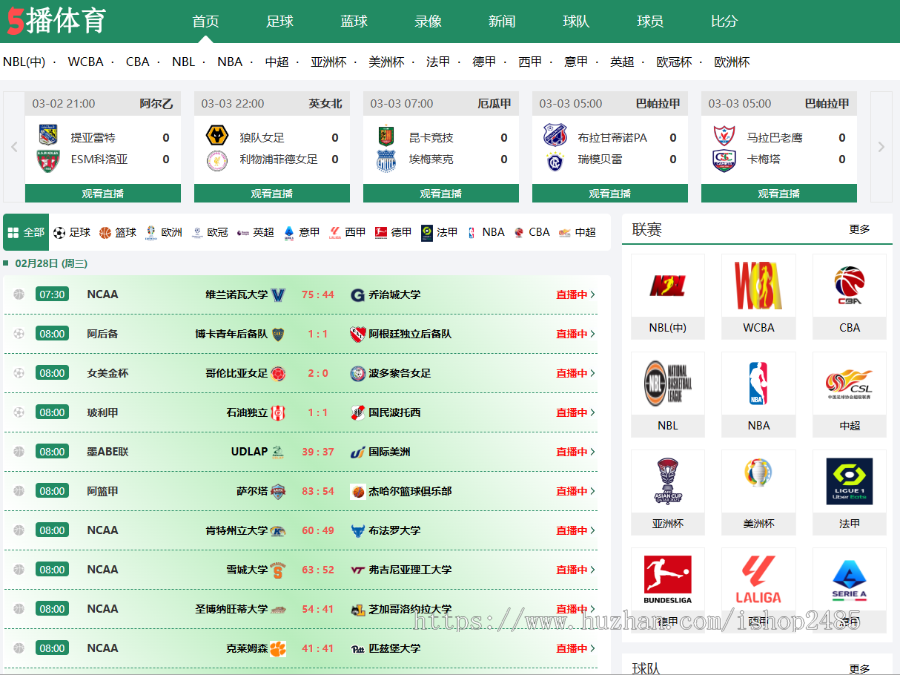Viewport: 900px width, 675px height.
Task: Show next matches with right carousel arrow
Action: tap(881, 147)
